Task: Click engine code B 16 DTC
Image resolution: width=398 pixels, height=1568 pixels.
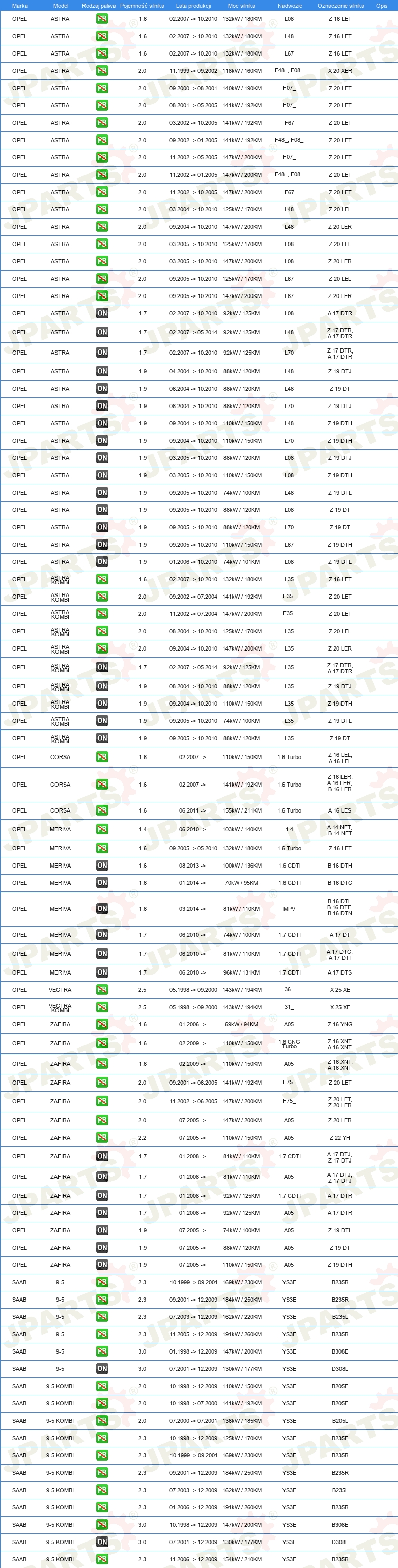Action: (339, 883)
